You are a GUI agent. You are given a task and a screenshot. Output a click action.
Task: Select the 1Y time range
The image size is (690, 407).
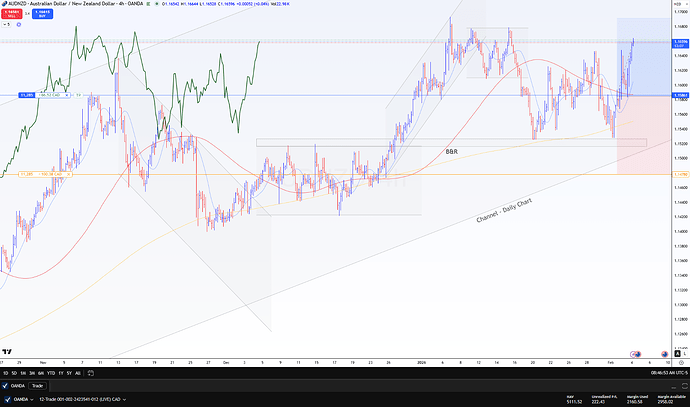[61, 373]
